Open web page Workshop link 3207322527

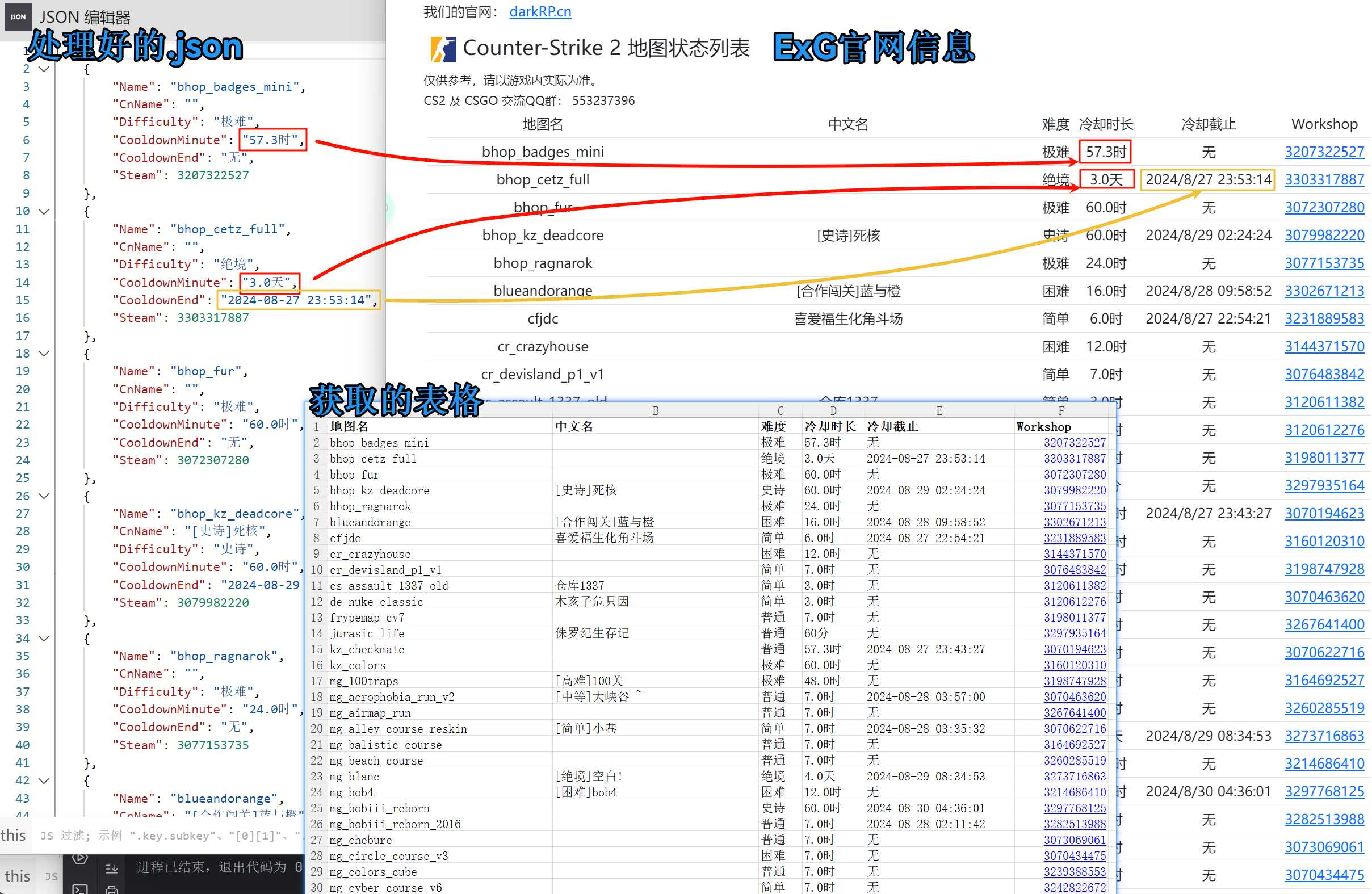click(1324, 152)
